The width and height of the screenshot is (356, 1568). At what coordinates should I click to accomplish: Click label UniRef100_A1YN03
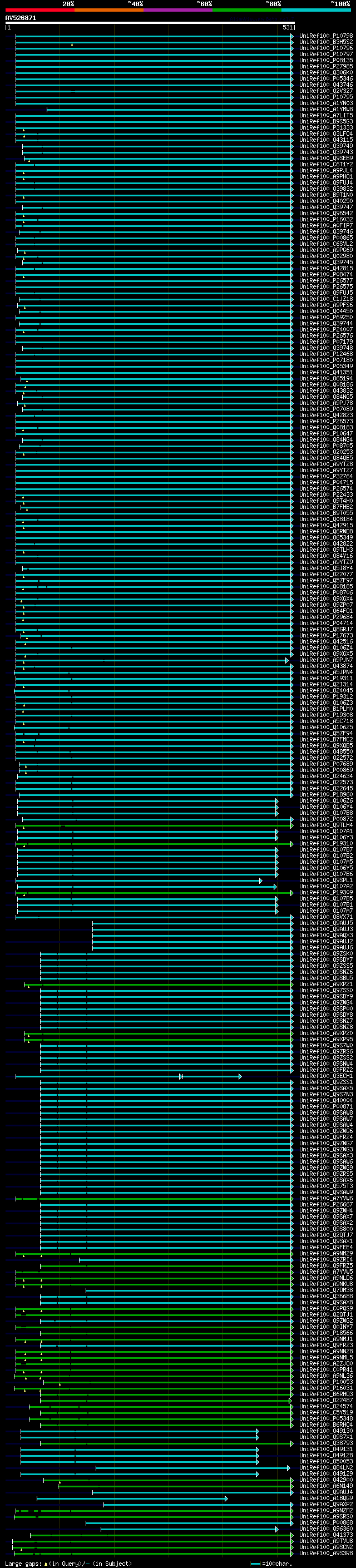(326, 103)
